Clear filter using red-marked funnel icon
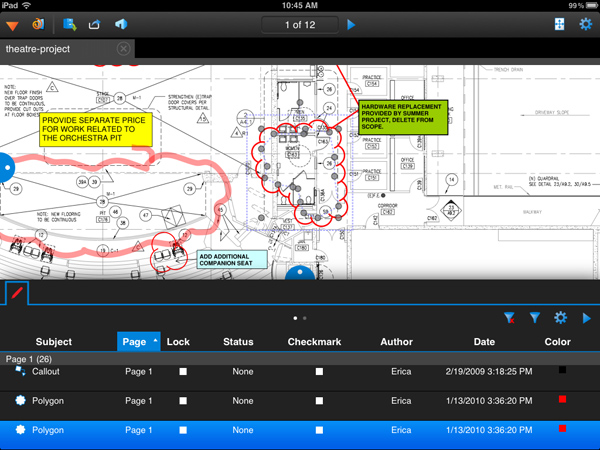Image resolution: width=600 pixels, height=450 pixels. click(509, 318)
